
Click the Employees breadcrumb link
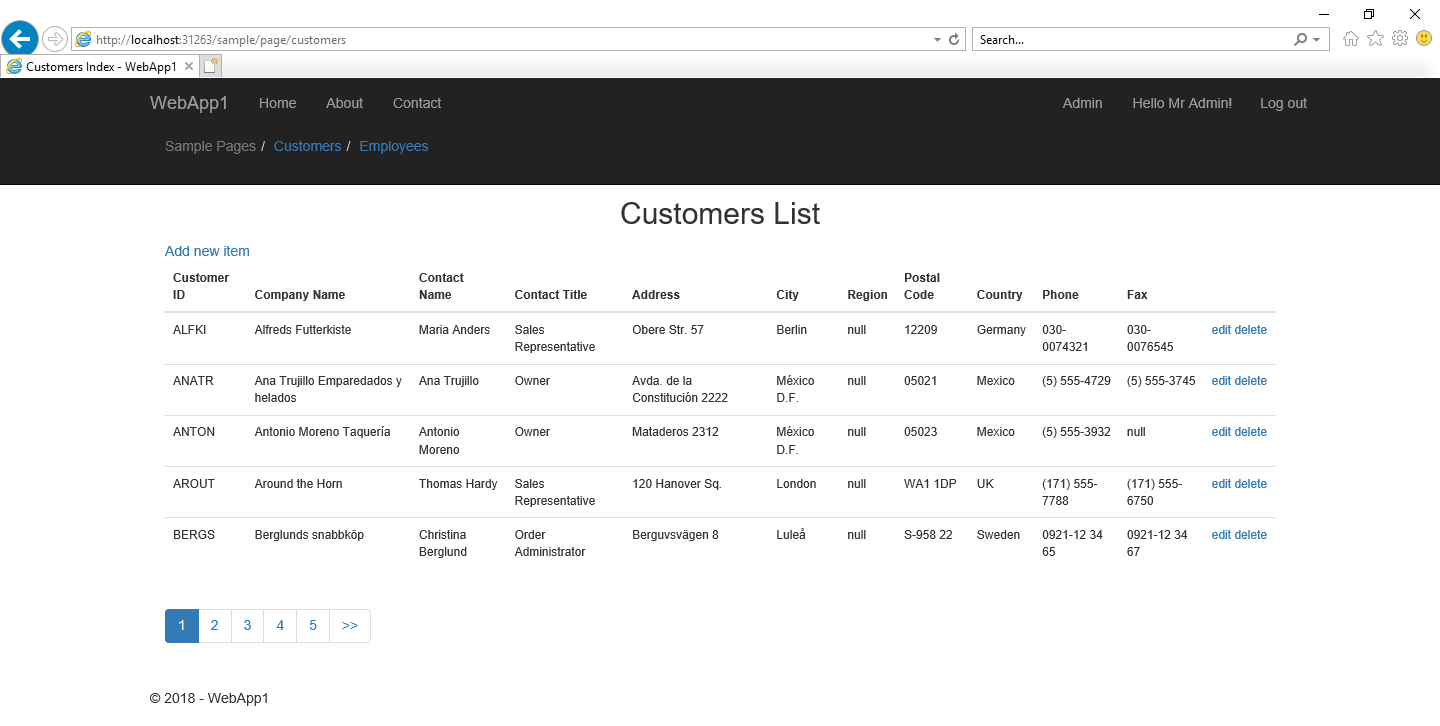[x=393, y=146]
